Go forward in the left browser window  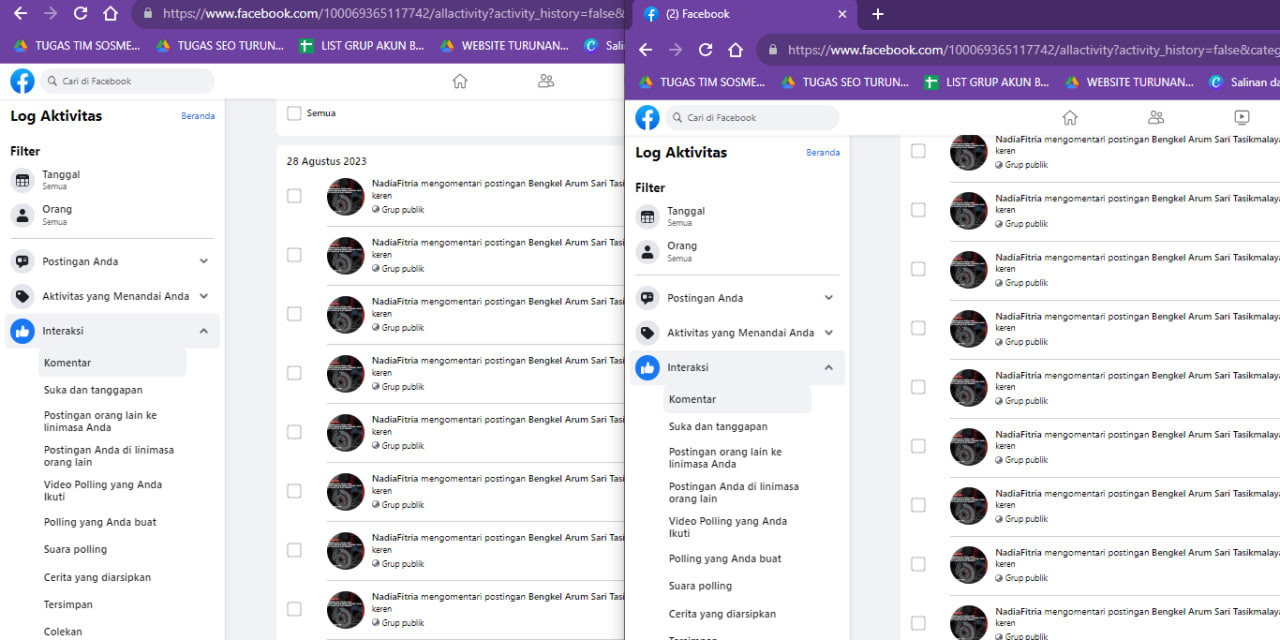pyautogui.click(x=50, y=14)
